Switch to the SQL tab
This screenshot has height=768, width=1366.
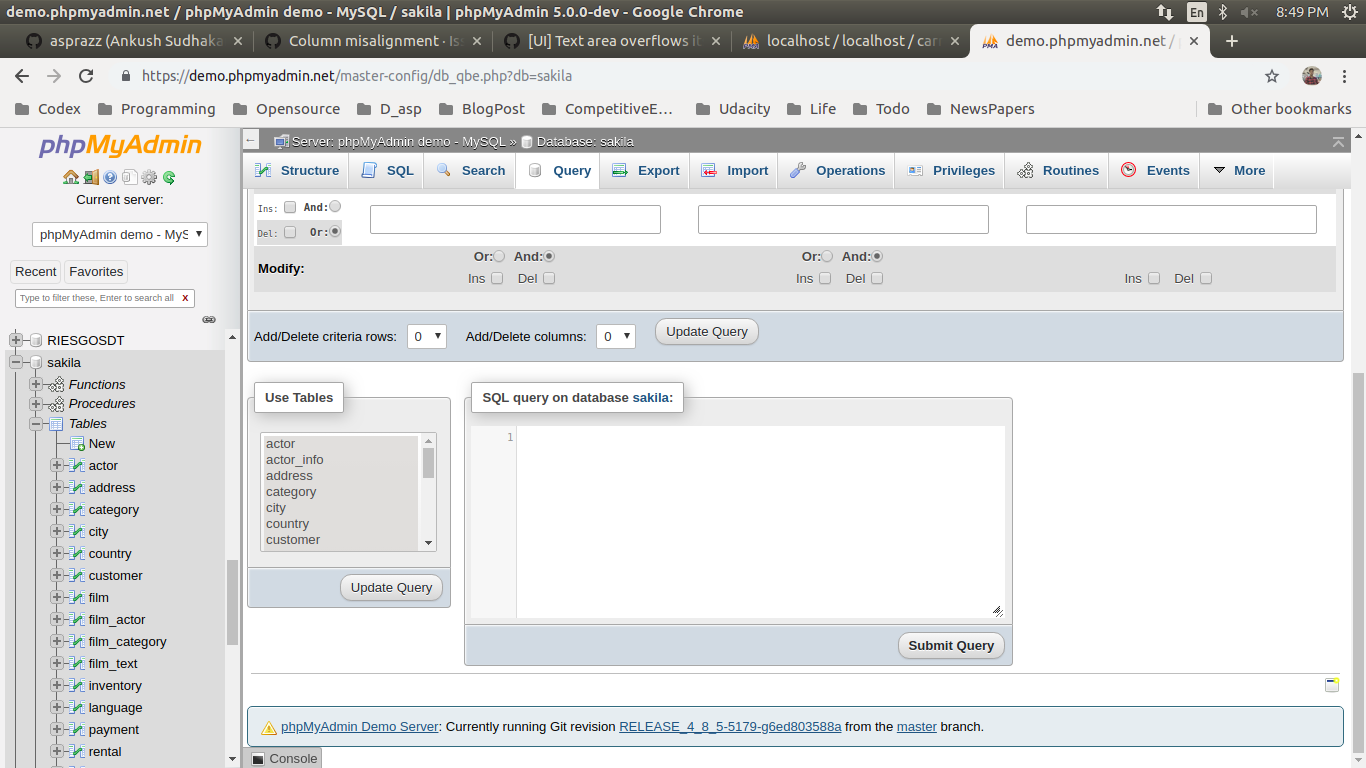(387, 171)
